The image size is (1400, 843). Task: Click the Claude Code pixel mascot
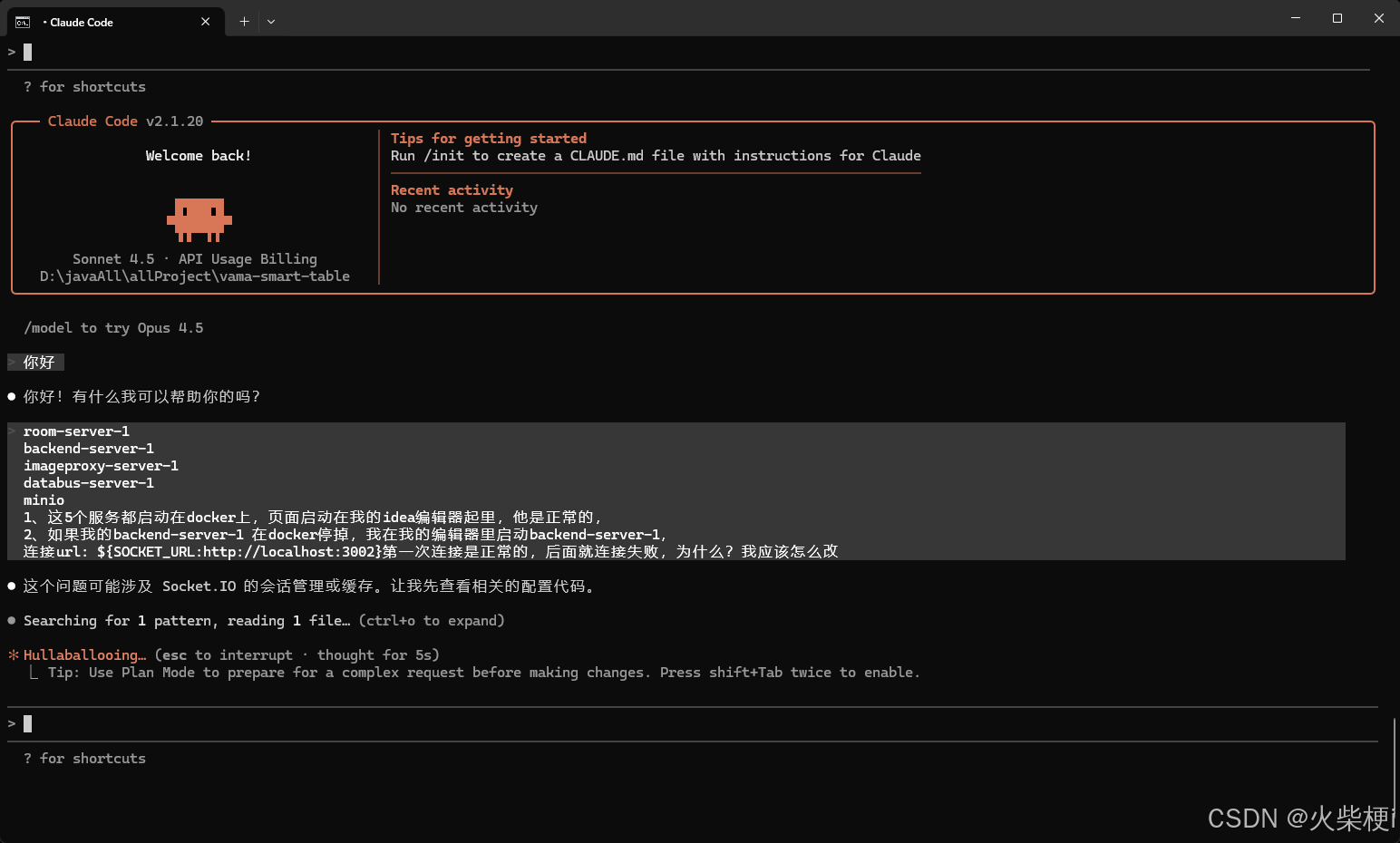click(199, 219)
